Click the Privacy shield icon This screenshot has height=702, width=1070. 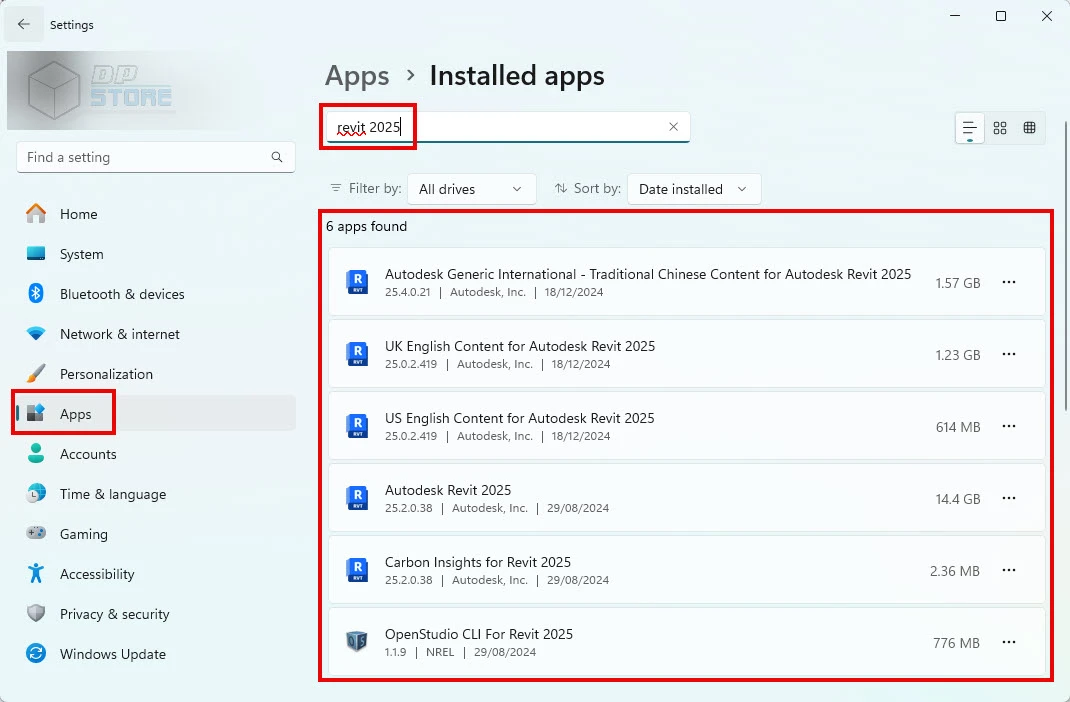coord(35,613)
